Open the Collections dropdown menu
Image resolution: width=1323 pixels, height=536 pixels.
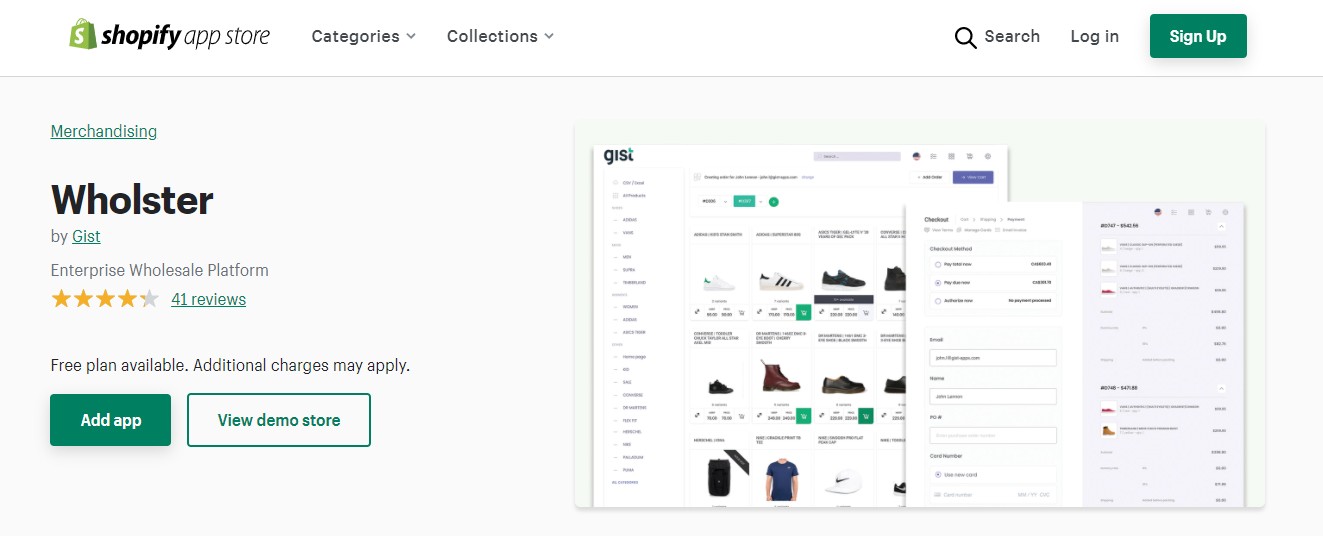click(500, 36)
